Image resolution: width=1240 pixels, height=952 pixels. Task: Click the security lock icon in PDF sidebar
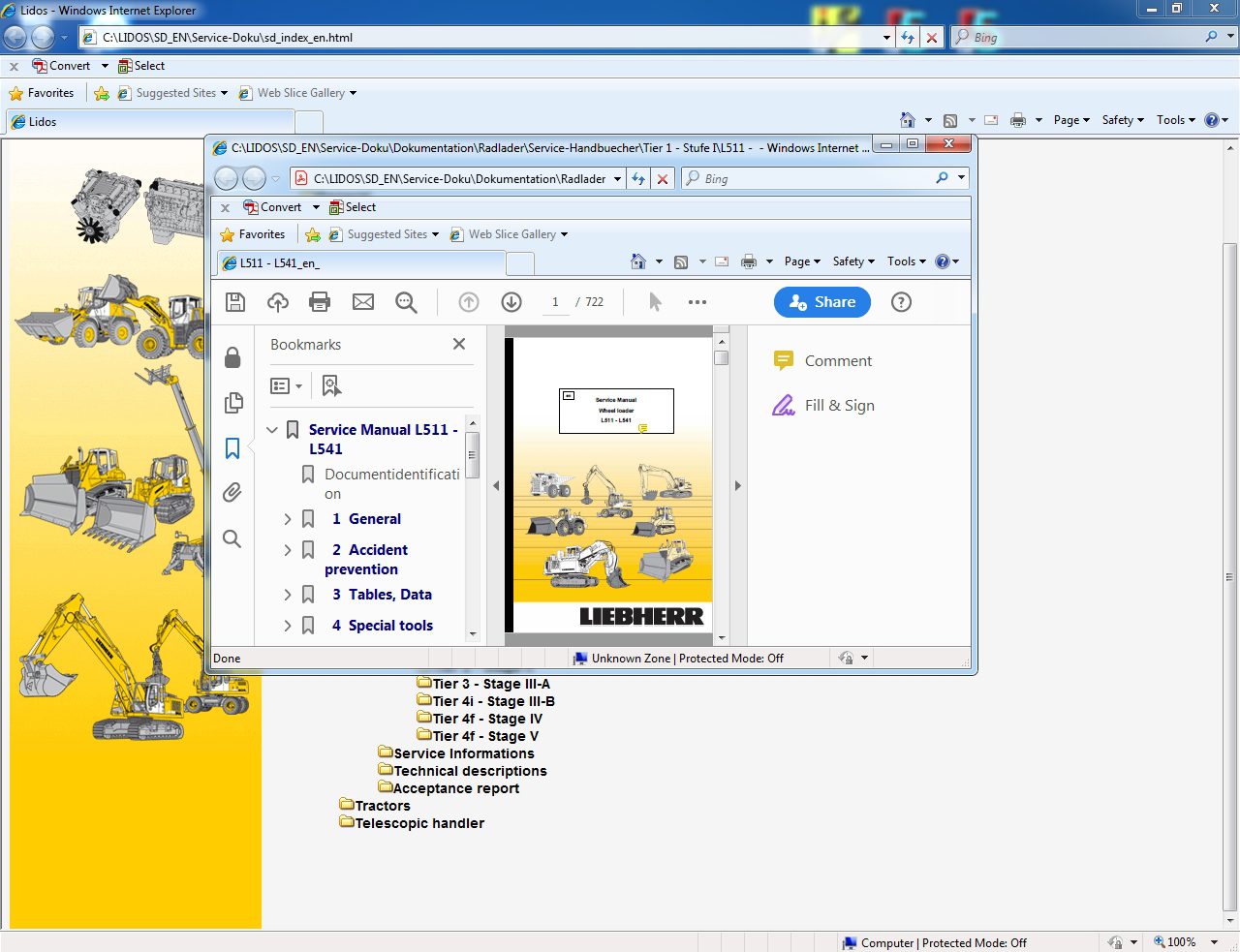[232, 357]
